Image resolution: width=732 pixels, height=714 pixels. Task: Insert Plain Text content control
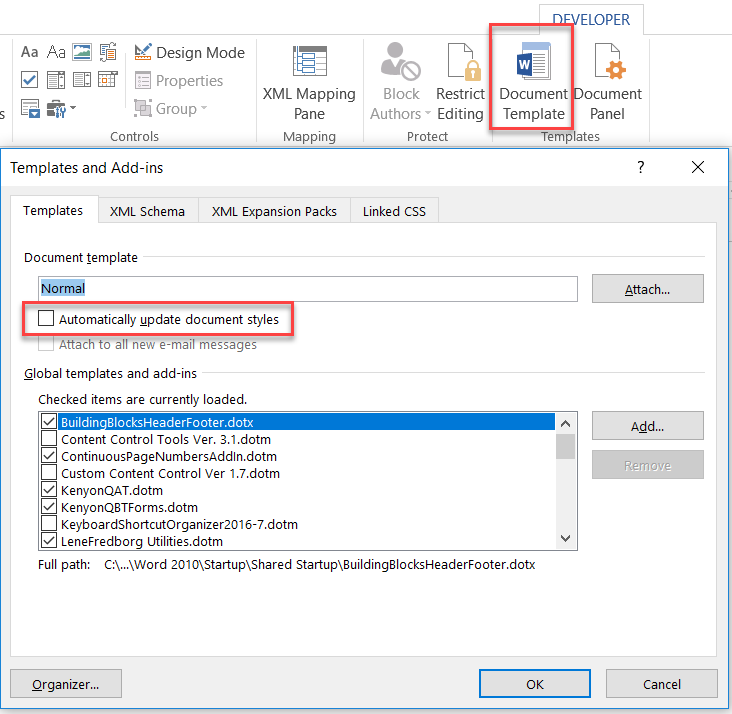coord(56,51)
